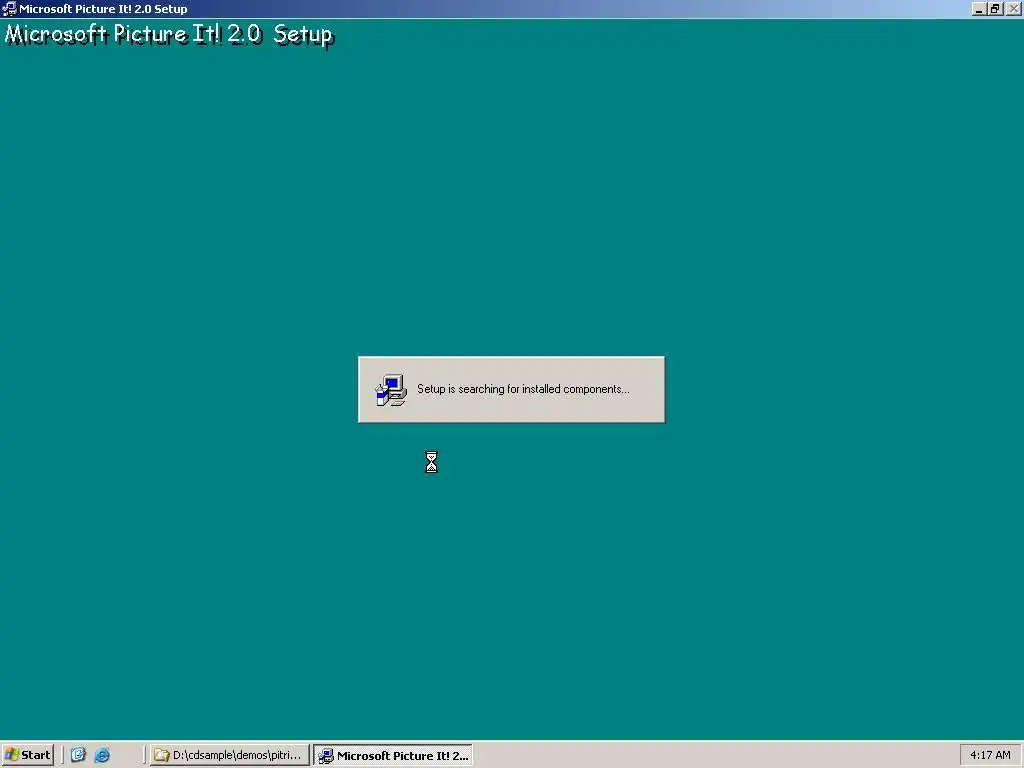Click the Start button
This screenshot has height=768, width=1024.
coord(27,755)
